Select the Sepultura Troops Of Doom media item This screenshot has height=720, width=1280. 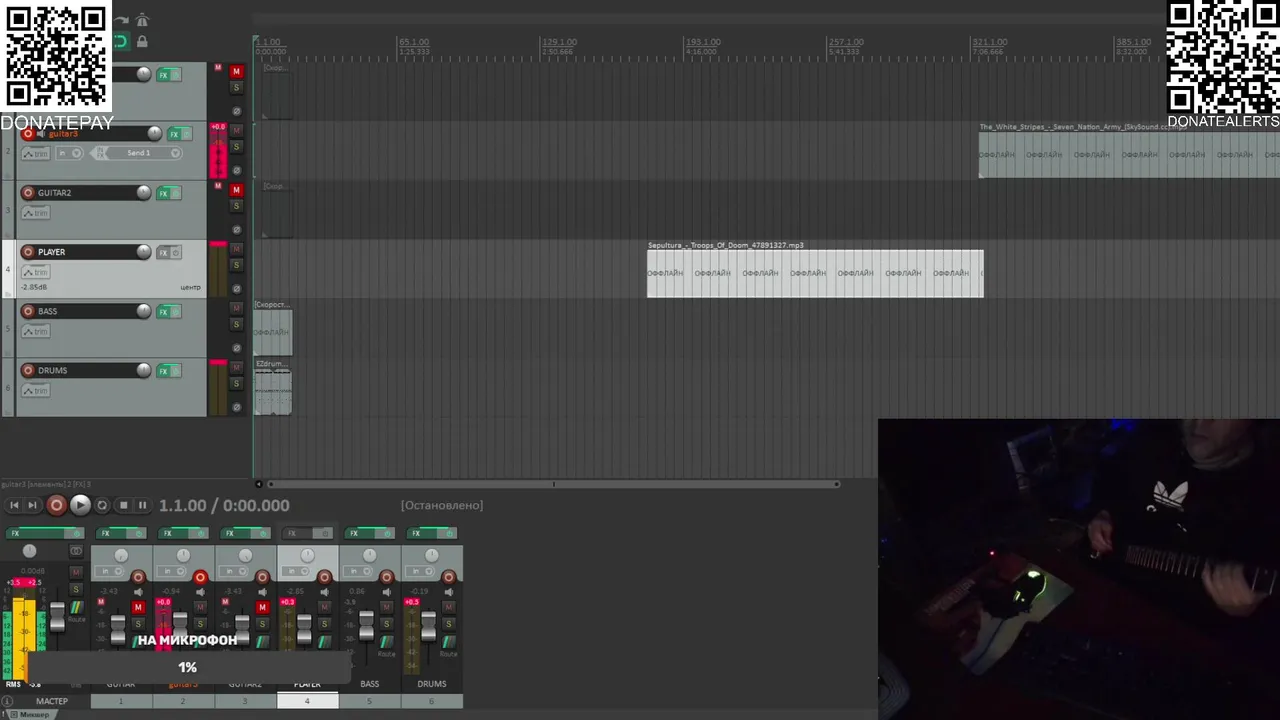(x=815, y=273)
